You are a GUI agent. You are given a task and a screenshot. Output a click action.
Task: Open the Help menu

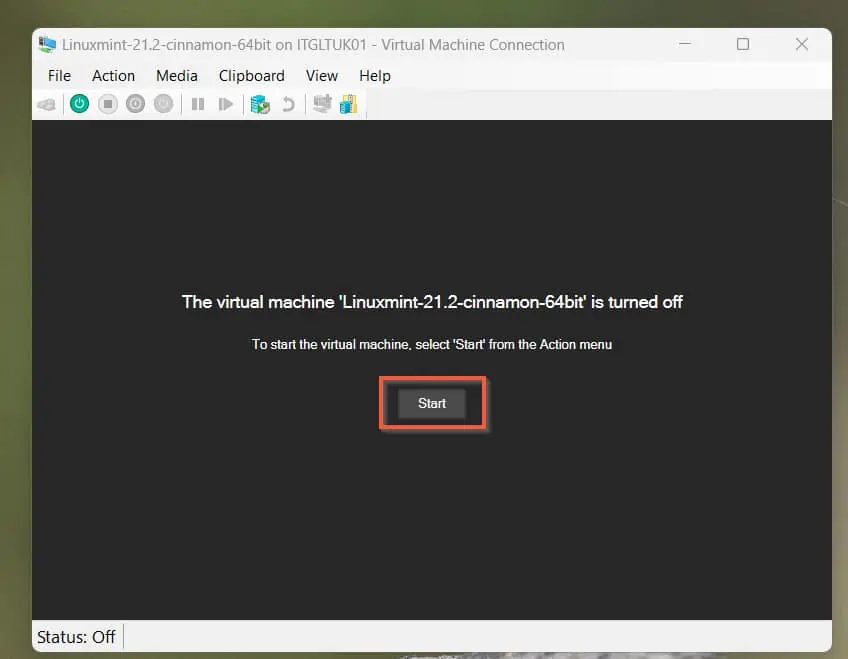[x=375, y=76]
